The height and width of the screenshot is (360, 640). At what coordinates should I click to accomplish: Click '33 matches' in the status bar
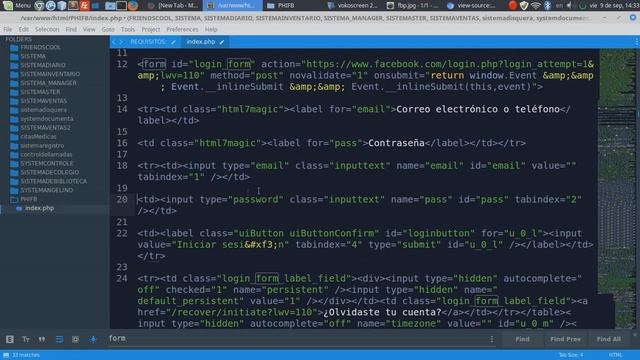point(26,355)
